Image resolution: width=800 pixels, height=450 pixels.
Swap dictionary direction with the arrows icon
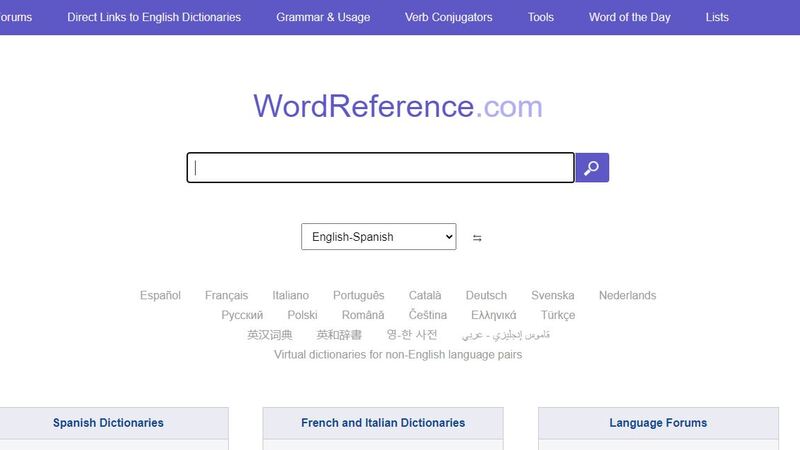pos(477,238)
